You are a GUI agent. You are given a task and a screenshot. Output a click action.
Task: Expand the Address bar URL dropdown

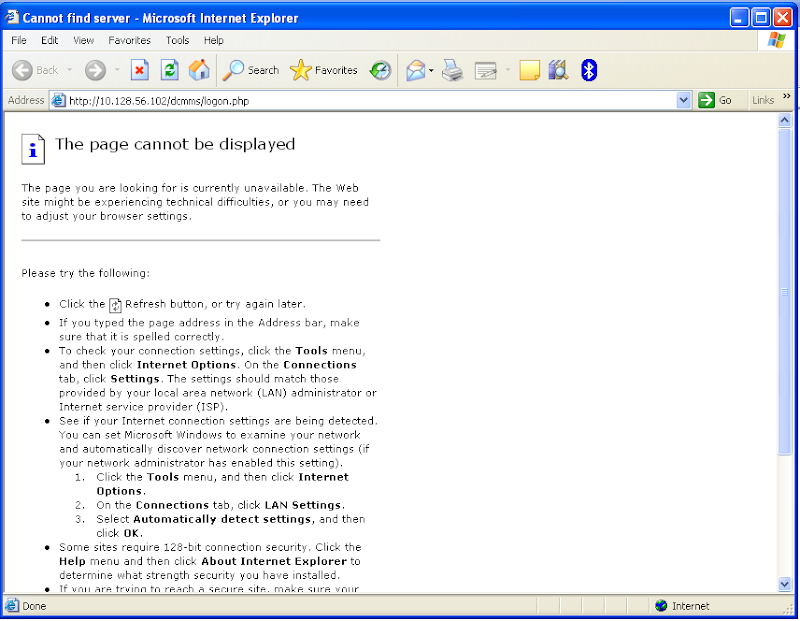[684, 101]
